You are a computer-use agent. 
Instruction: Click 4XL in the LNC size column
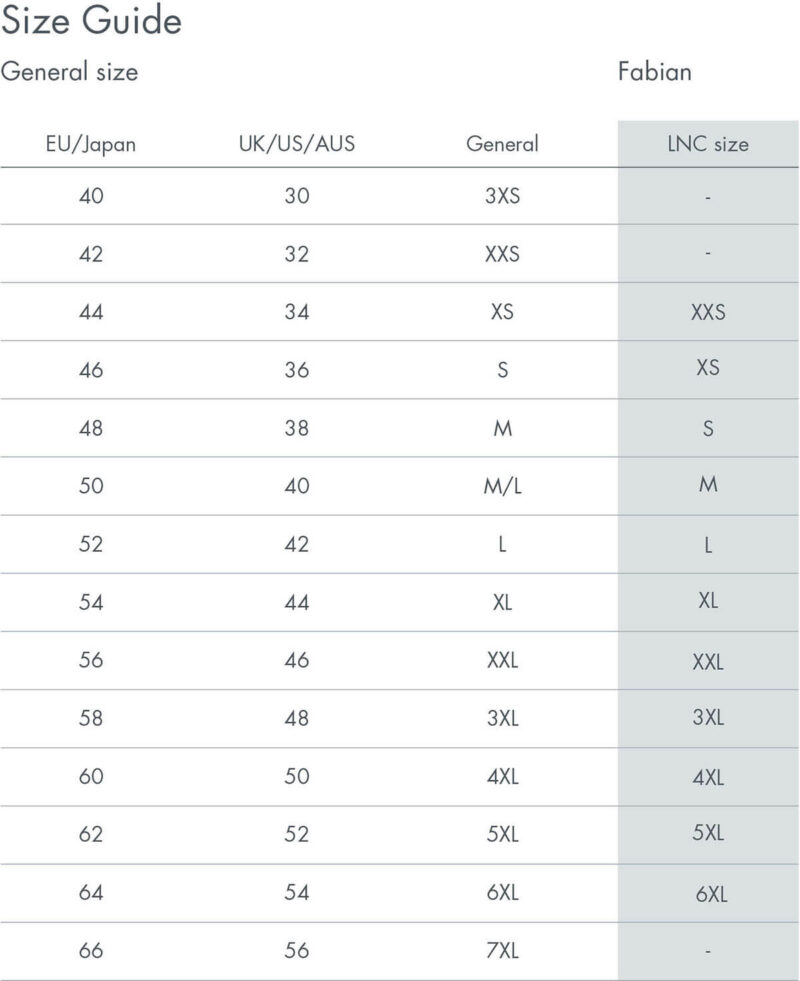pyautogui.click(x=708, y=778)
